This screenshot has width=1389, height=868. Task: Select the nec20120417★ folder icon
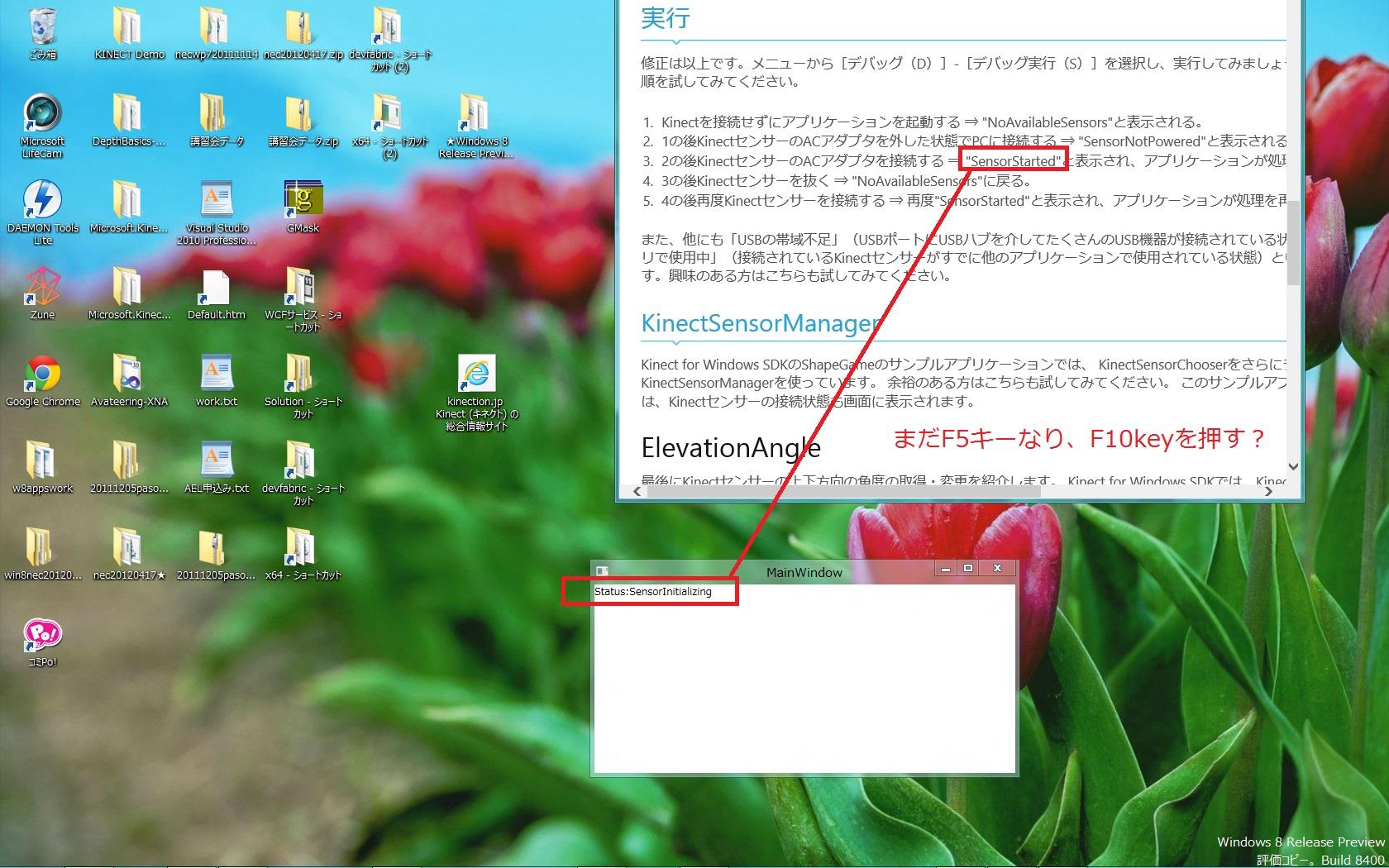pyautogui.click(x=129, y=555)
